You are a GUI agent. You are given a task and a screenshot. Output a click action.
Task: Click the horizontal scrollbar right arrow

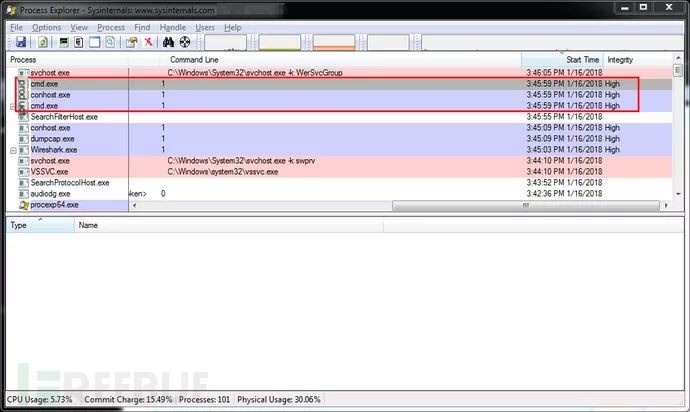pyautogui.click(x=666, y=206)
